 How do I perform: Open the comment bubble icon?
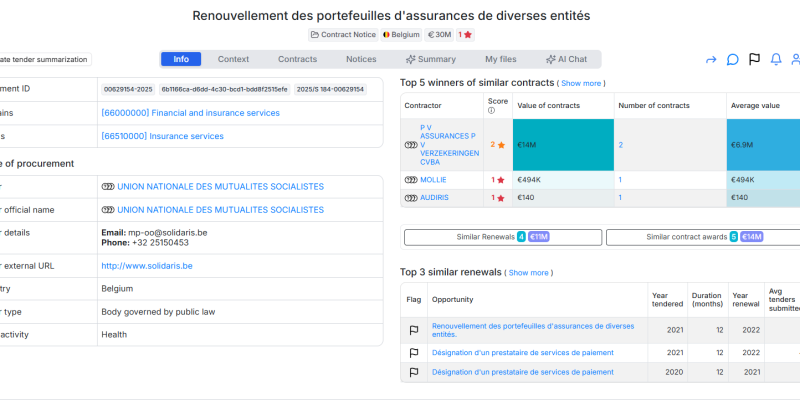pos(733,60)
